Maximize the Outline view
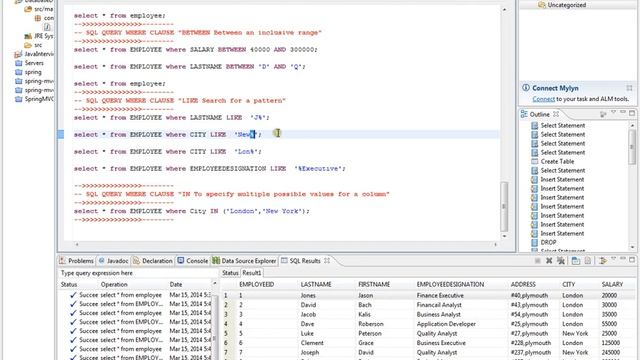Image resolution: width=640 pixels, height=360 pixels. click(x=632, y=113)
